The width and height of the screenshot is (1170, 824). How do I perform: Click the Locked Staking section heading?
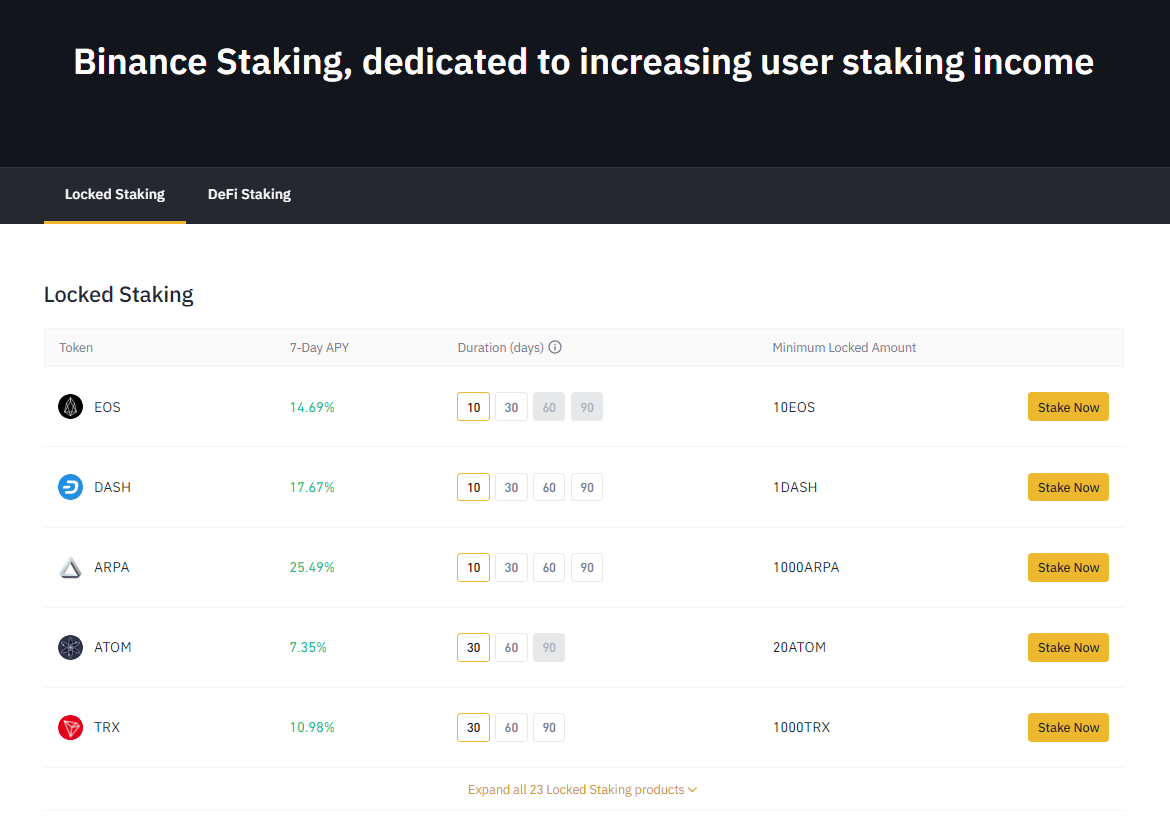tap(119, 295)
